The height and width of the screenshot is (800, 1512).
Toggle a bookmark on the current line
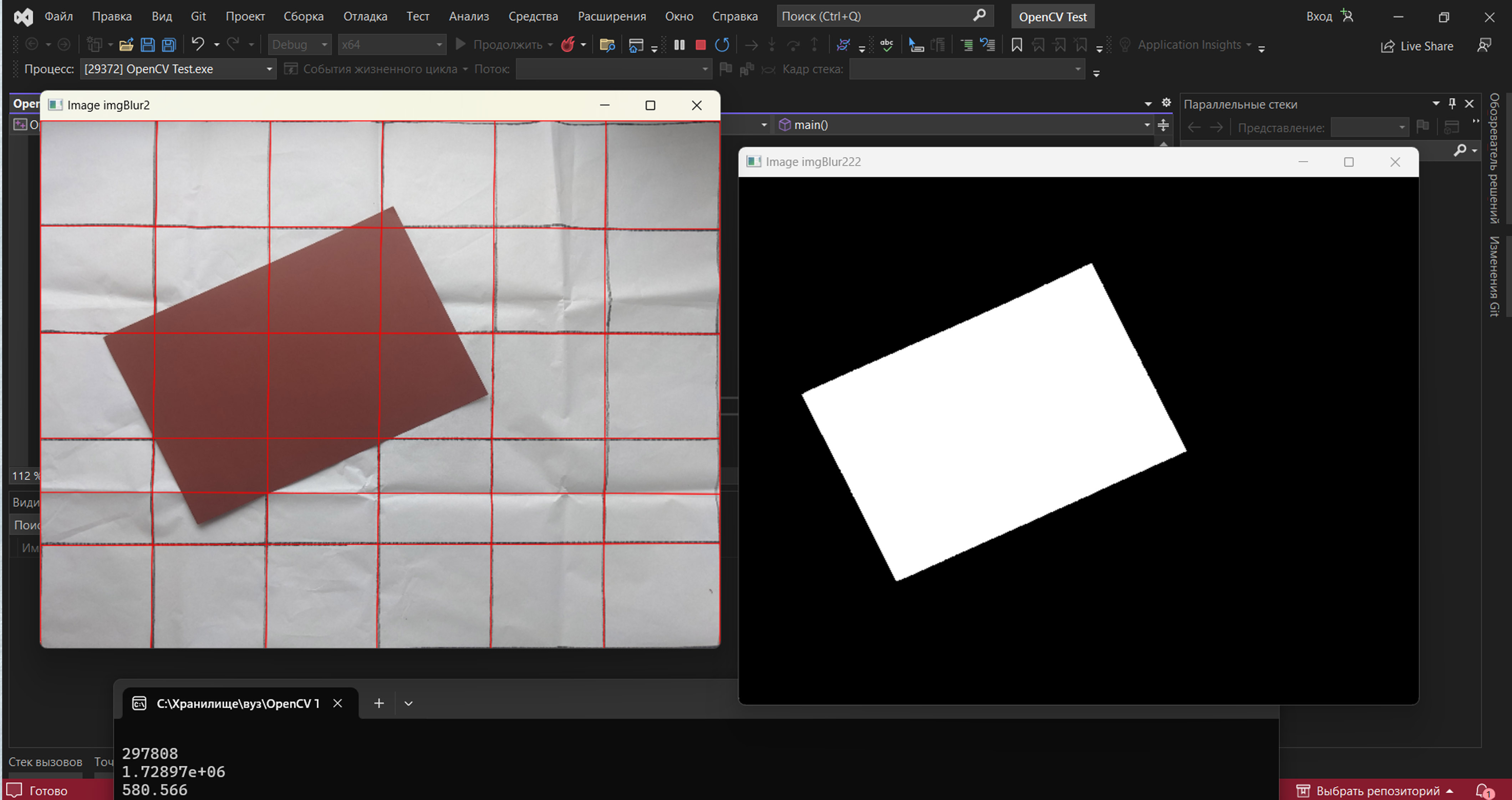(1017, 45)
